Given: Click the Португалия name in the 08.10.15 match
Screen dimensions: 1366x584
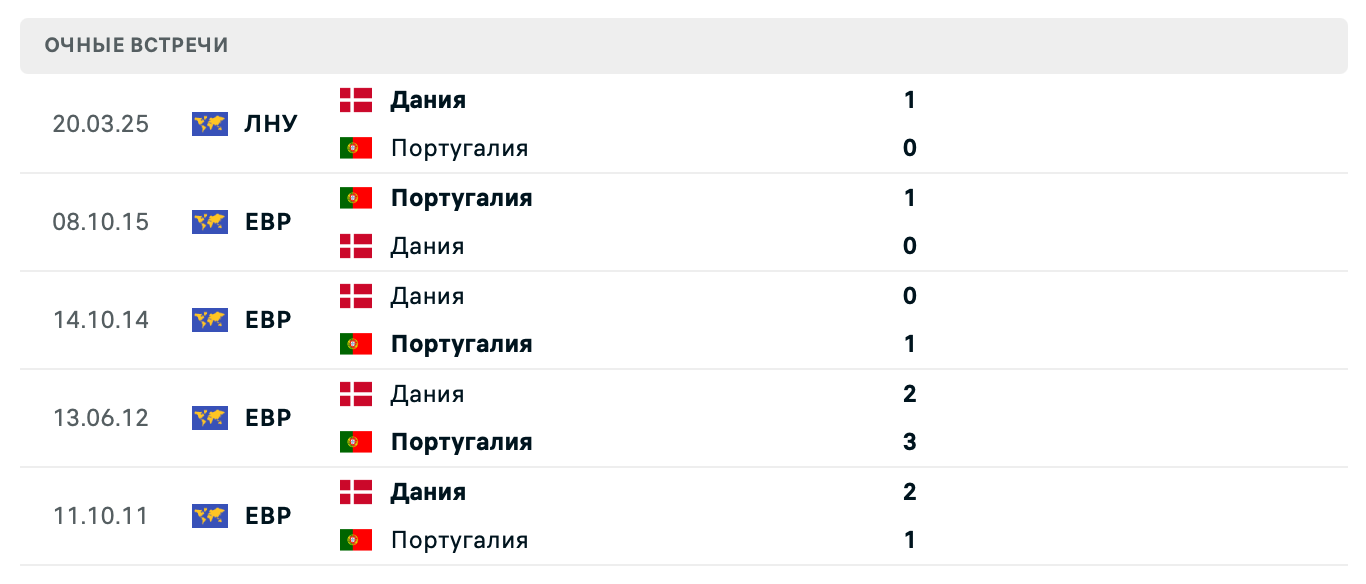Looking at the screenshot, I should (x=461, y=197).
